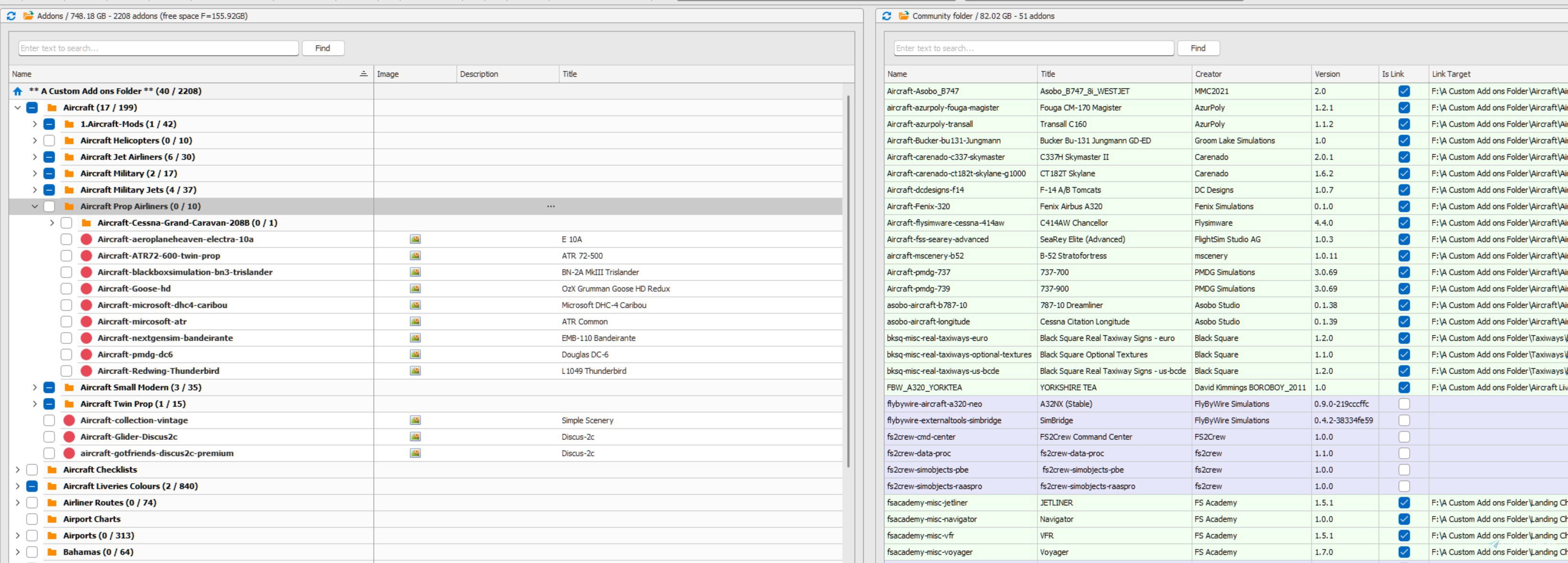This screenshot has width=1568, height=563.
Task: Click Description column header in Addons panel
Action: (x=507, y=73)
